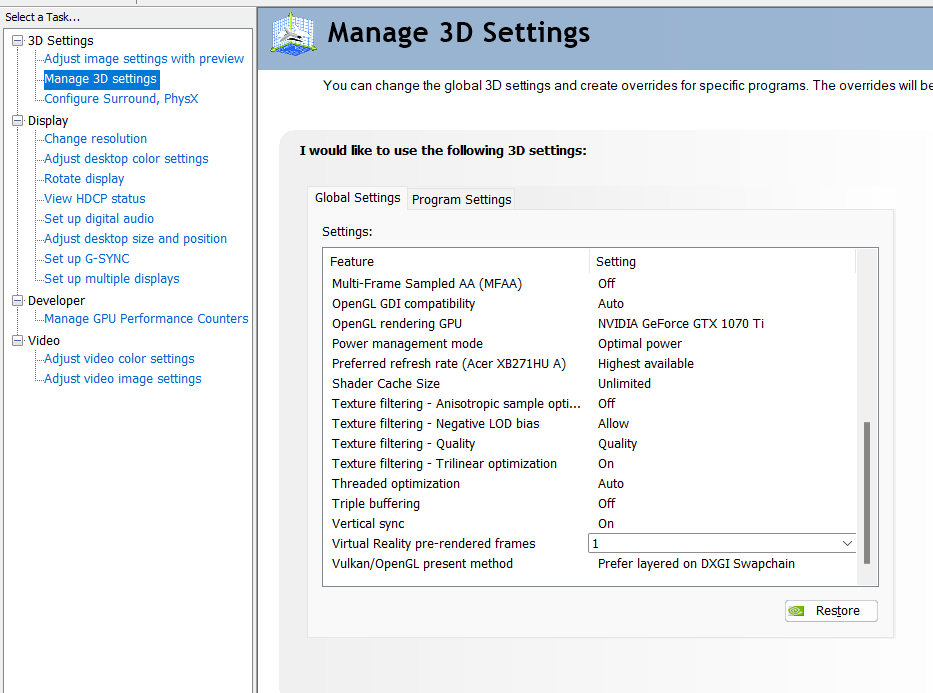
Task: Open Manage GPU Performance Counters
Action: pos(146,319)
